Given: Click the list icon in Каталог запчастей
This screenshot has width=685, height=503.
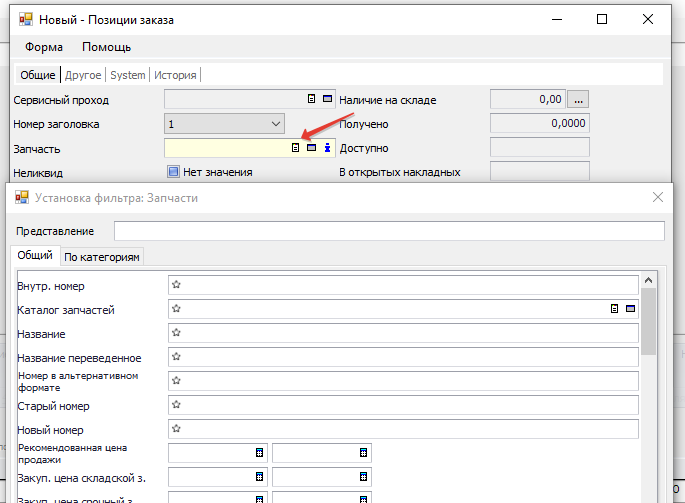Looking at the screenshot, I should click(615, 310).
